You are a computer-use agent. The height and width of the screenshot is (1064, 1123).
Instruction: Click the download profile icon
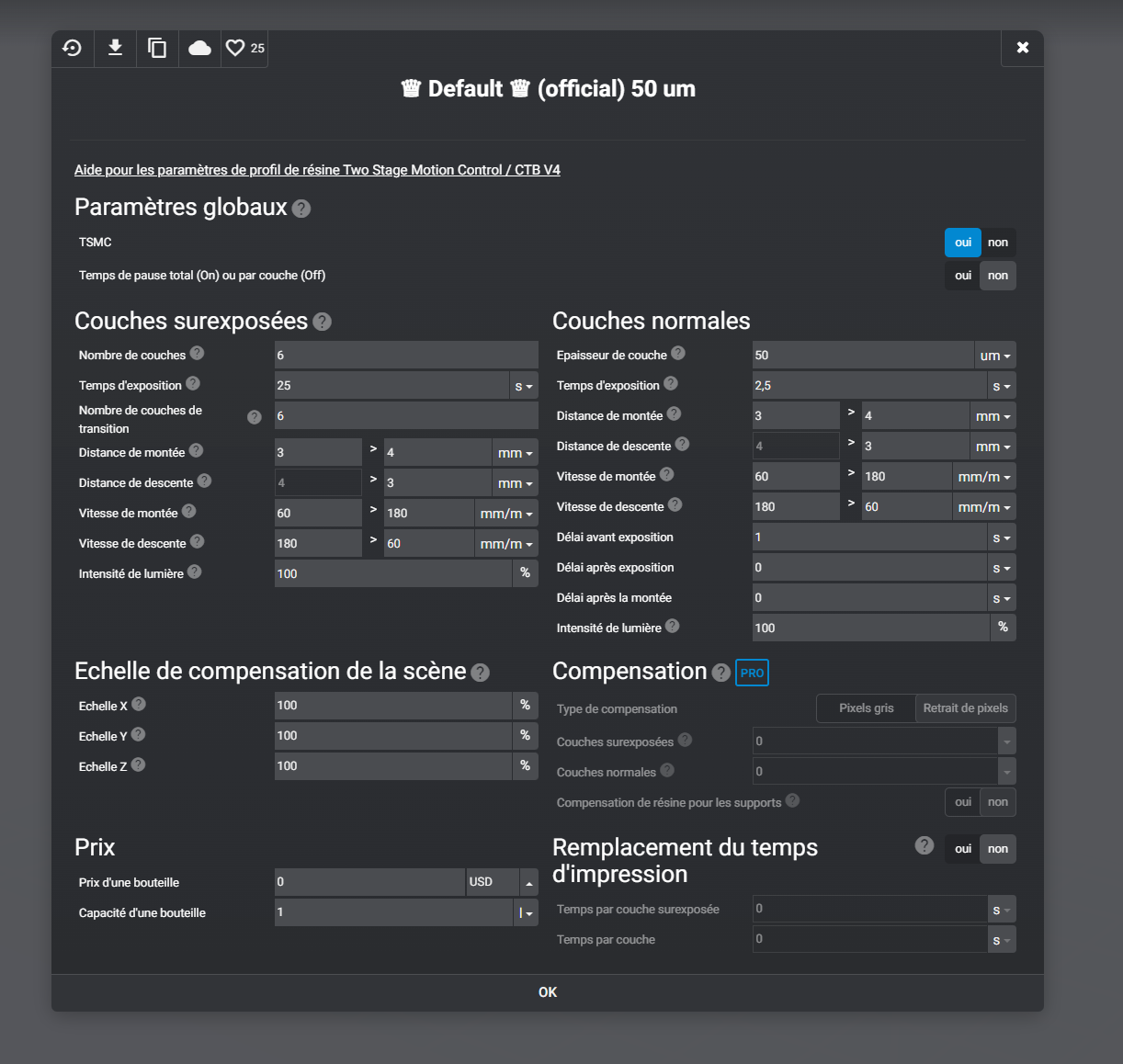(x=115, y=48)
